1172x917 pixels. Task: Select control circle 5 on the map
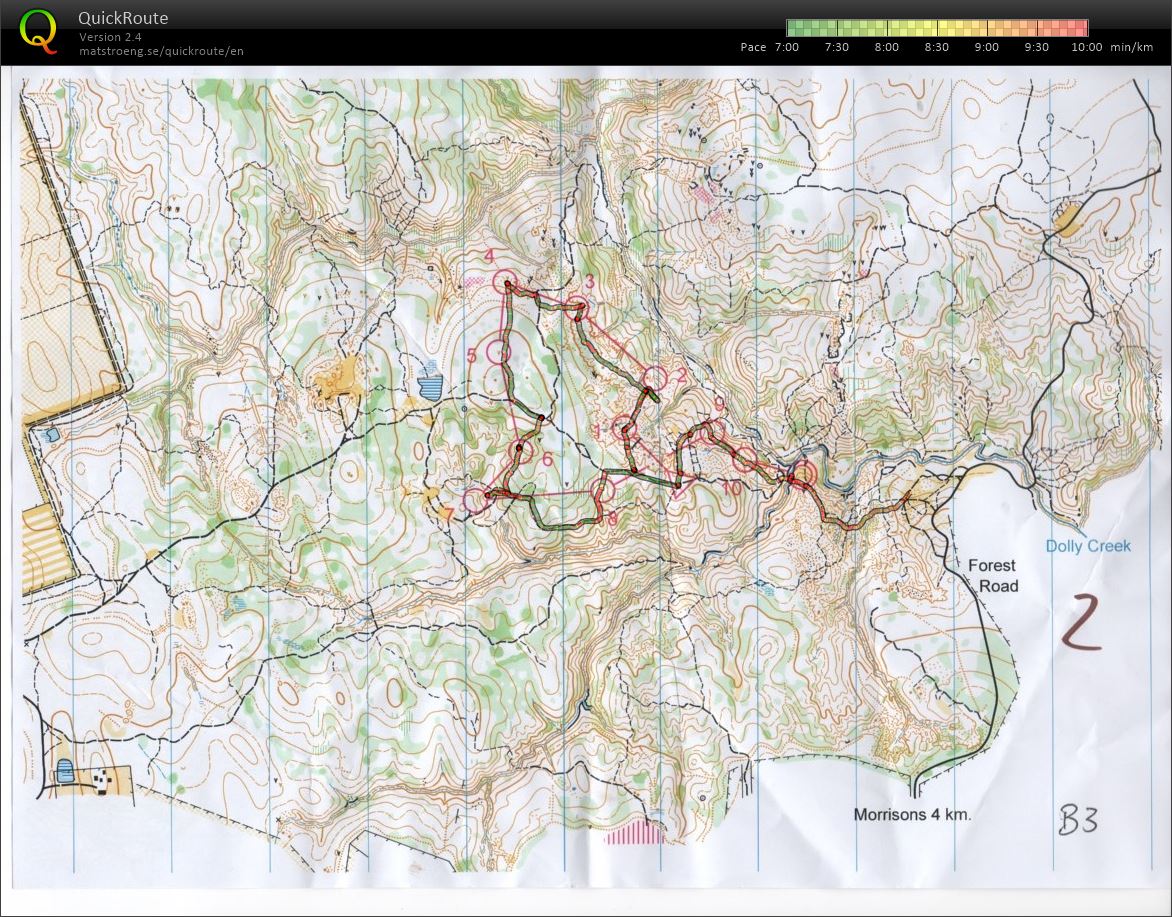tap(497, 351)
